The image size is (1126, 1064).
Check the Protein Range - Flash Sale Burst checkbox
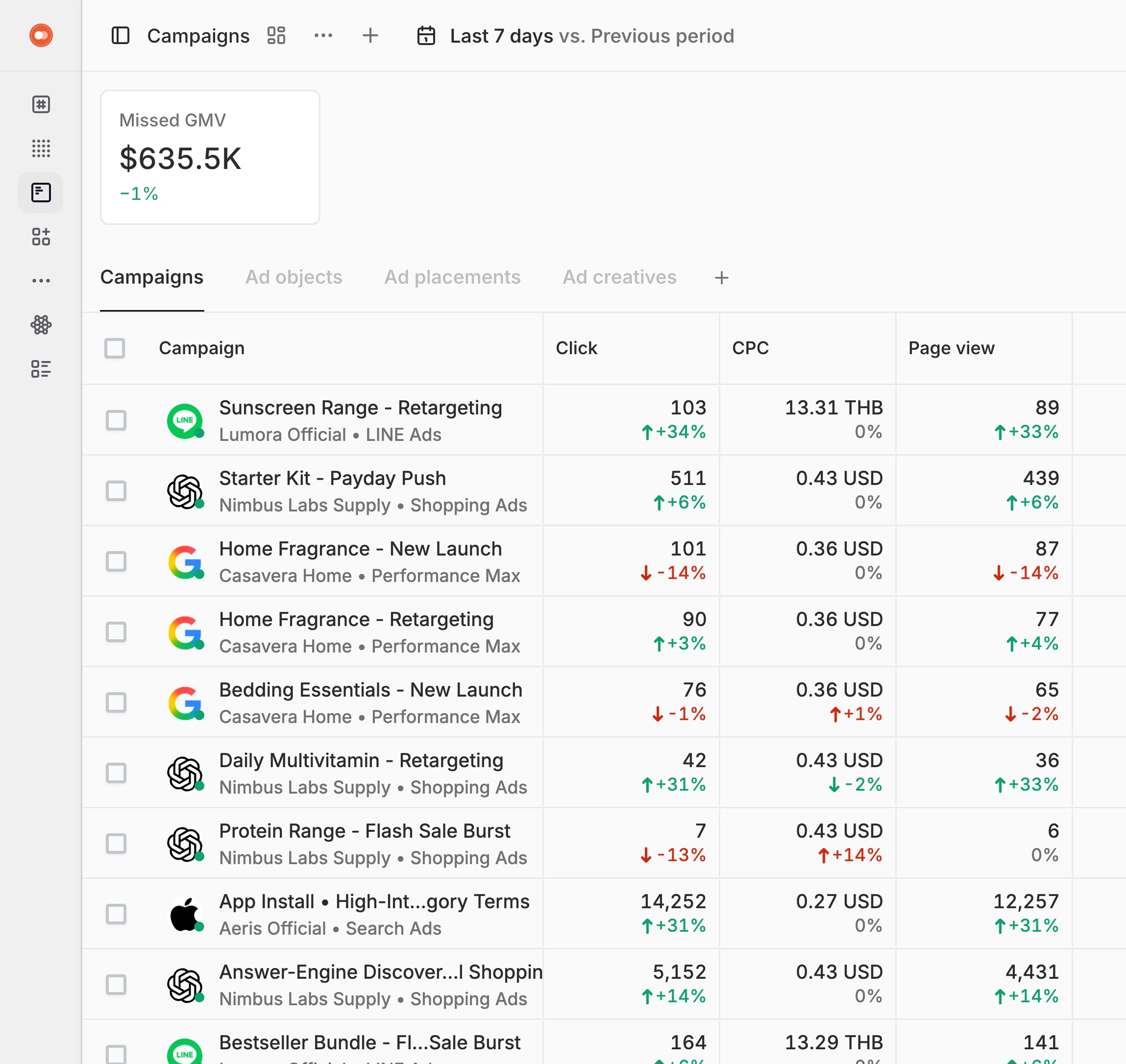click(116, 844)
